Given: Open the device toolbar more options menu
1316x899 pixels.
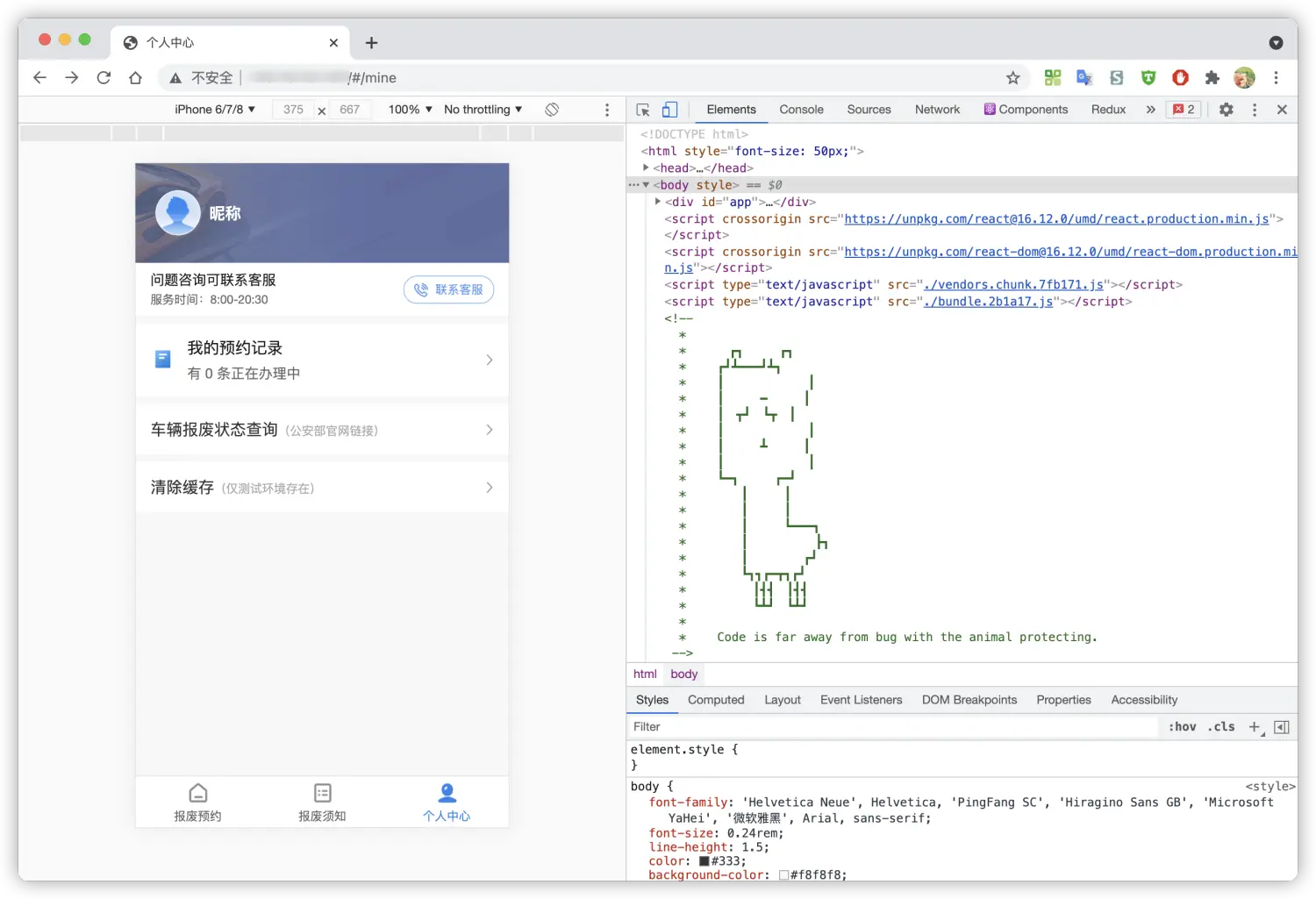Looking at the screenshot, I should coord(607,110).
